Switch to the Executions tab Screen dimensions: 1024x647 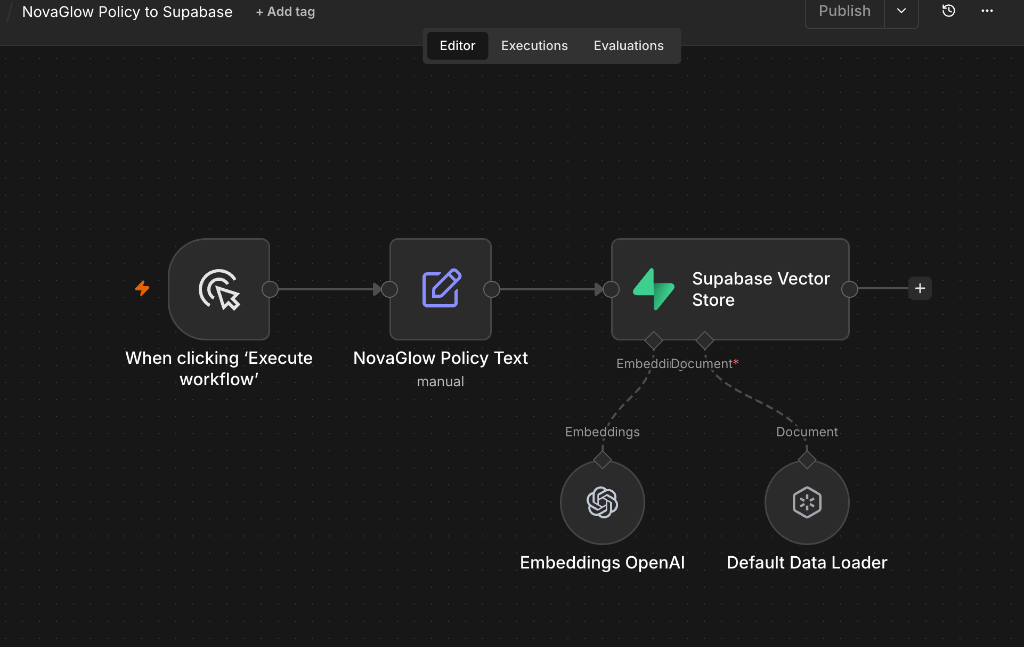[534, 46]
